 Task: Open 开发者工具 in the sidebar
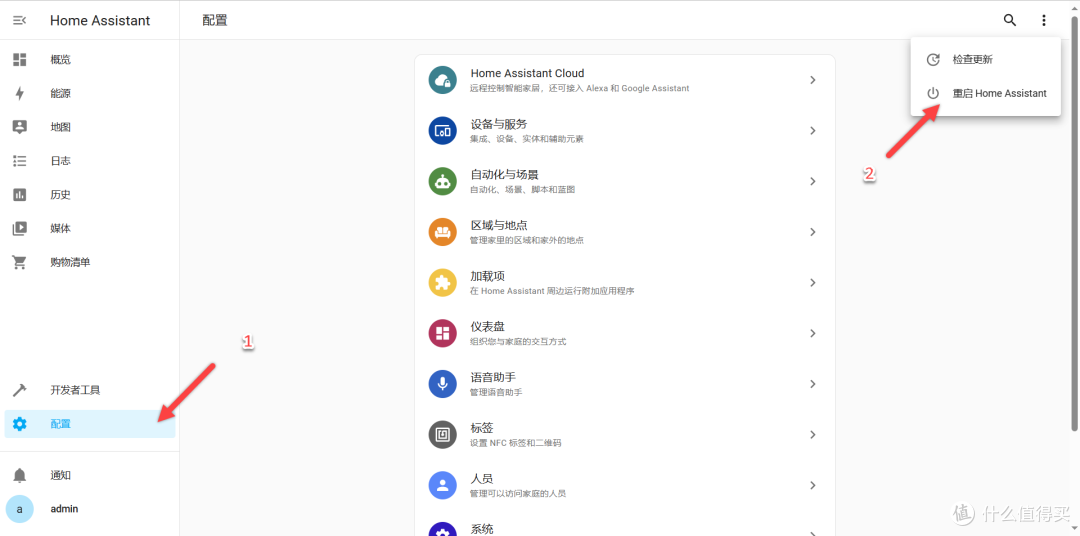[x=90, y=390]
